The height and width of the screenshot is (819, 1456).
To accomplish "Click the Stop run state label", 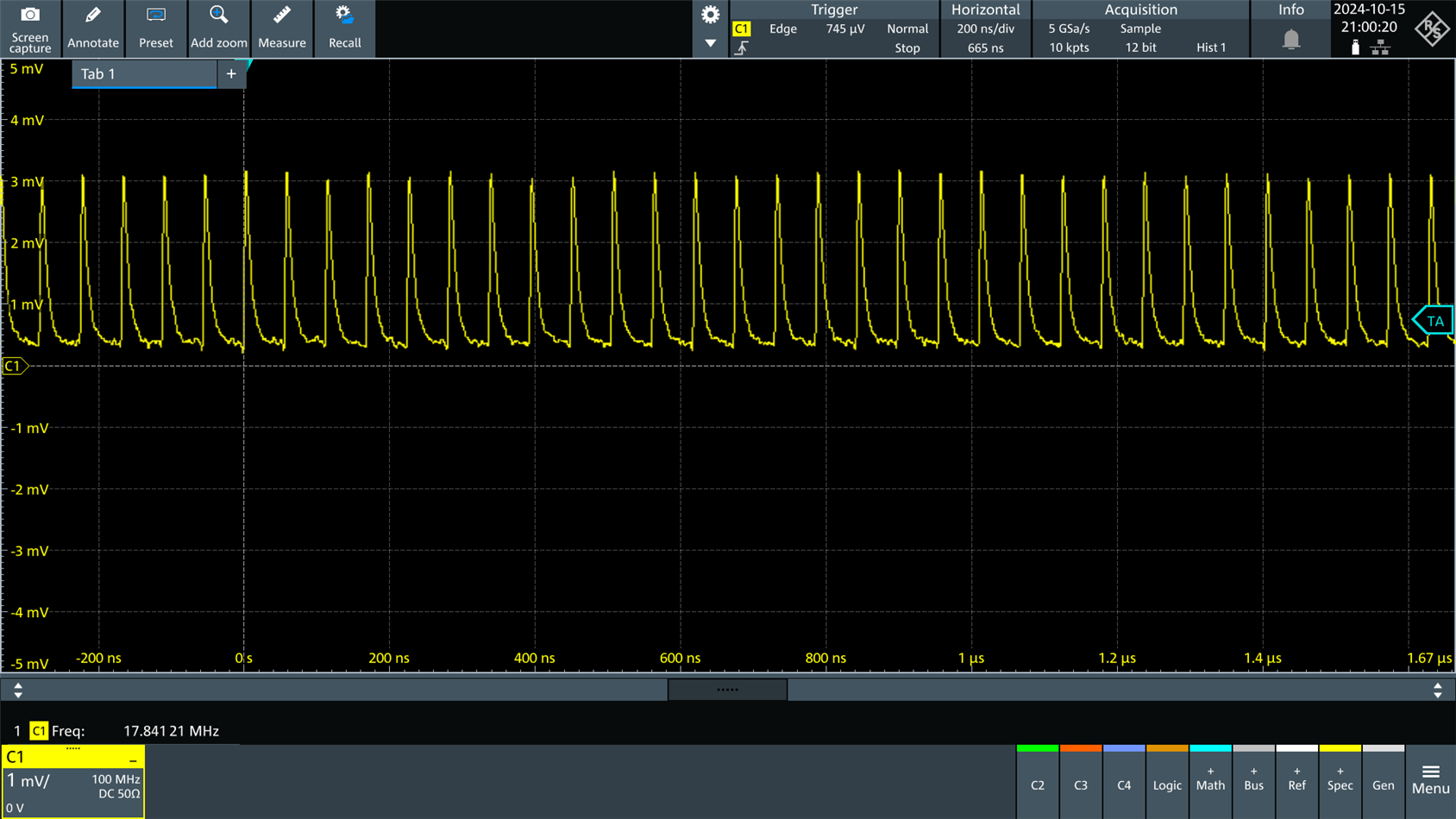I will click(x=907, y=48).
